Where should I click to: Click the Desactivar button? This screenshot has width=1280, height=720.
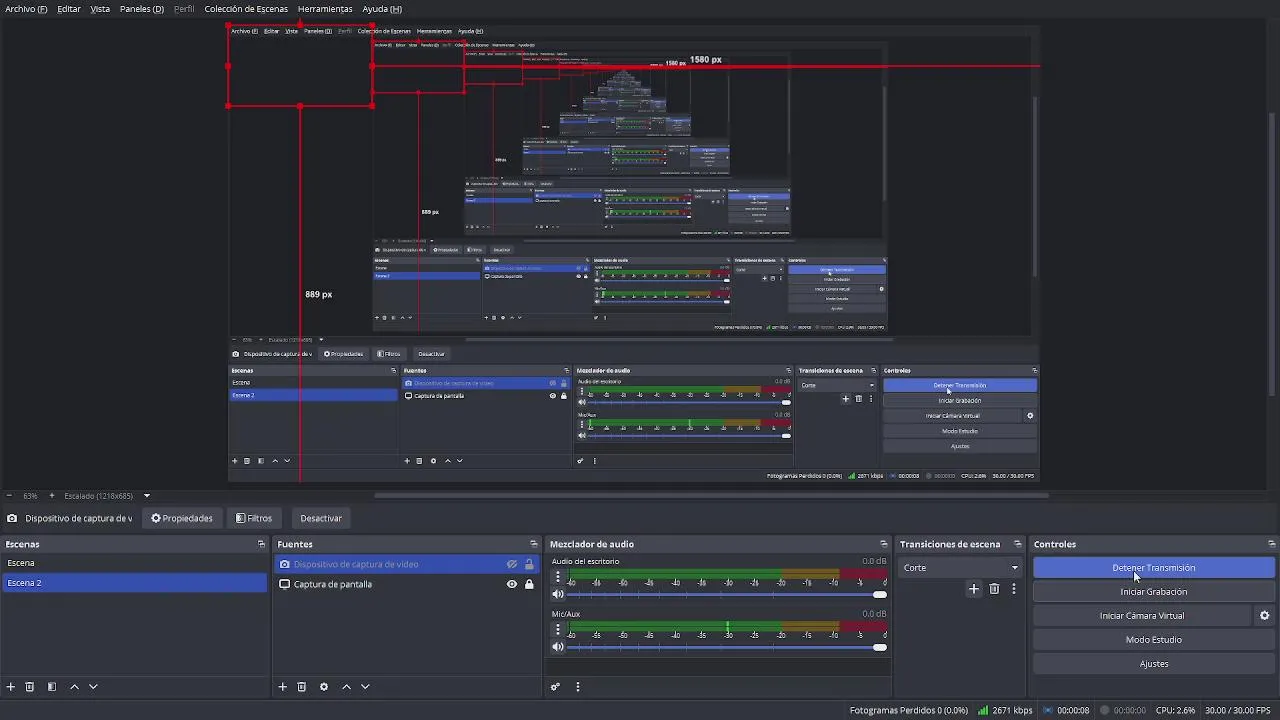(x=321, y=518)
